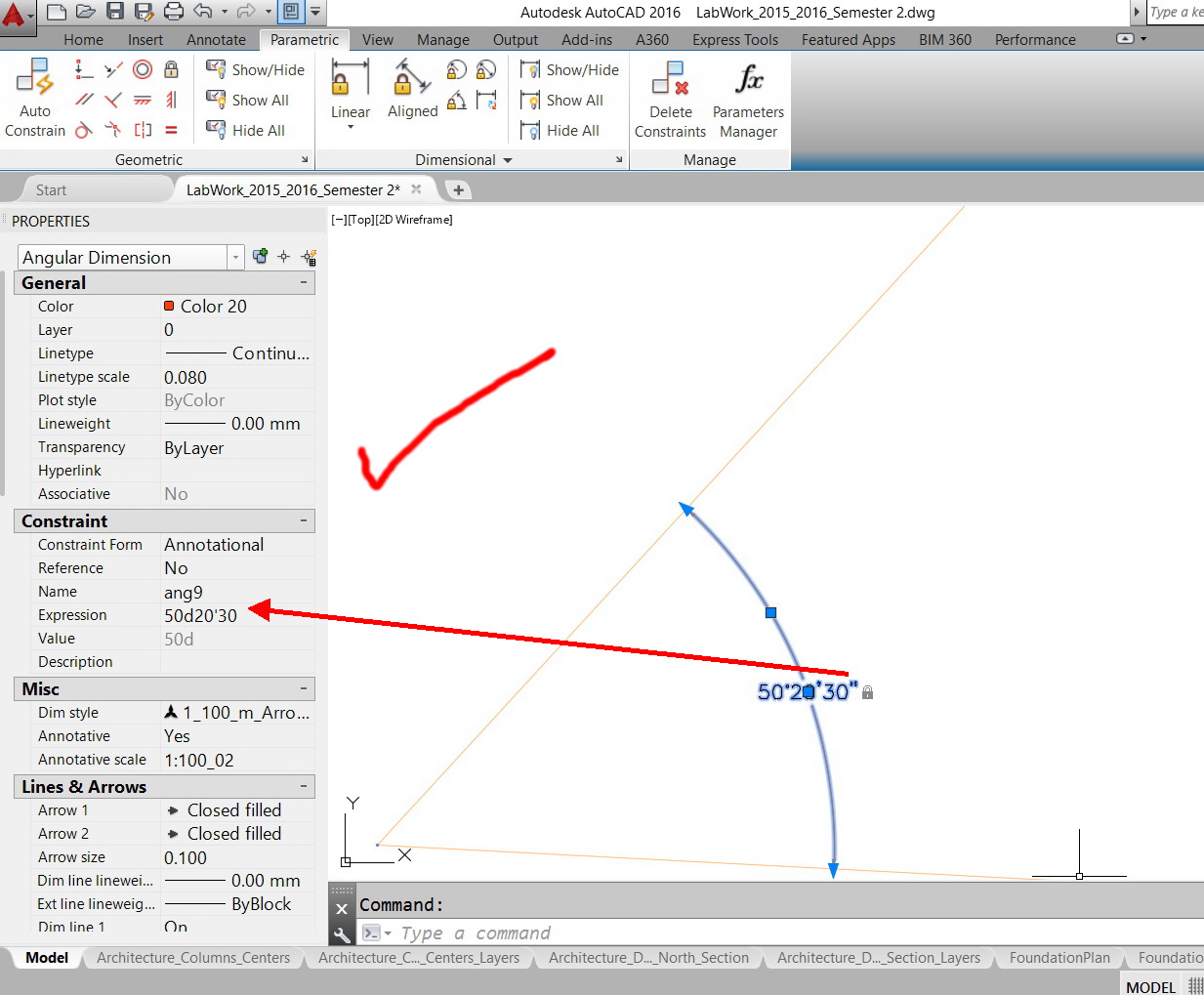
Task: Toggle MODEL space in the status bar
Action: (1149, 987)
